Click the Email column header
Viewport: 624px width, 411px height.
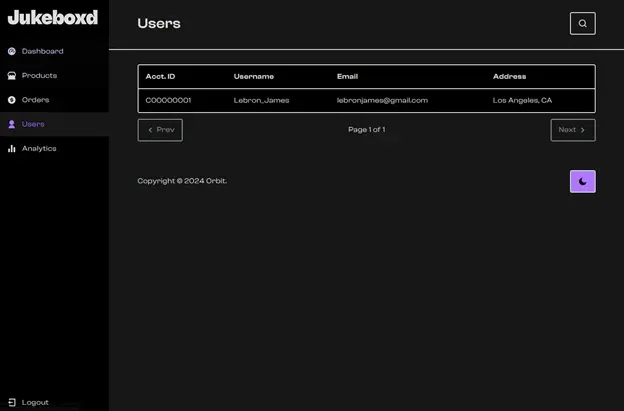[347, 76]
